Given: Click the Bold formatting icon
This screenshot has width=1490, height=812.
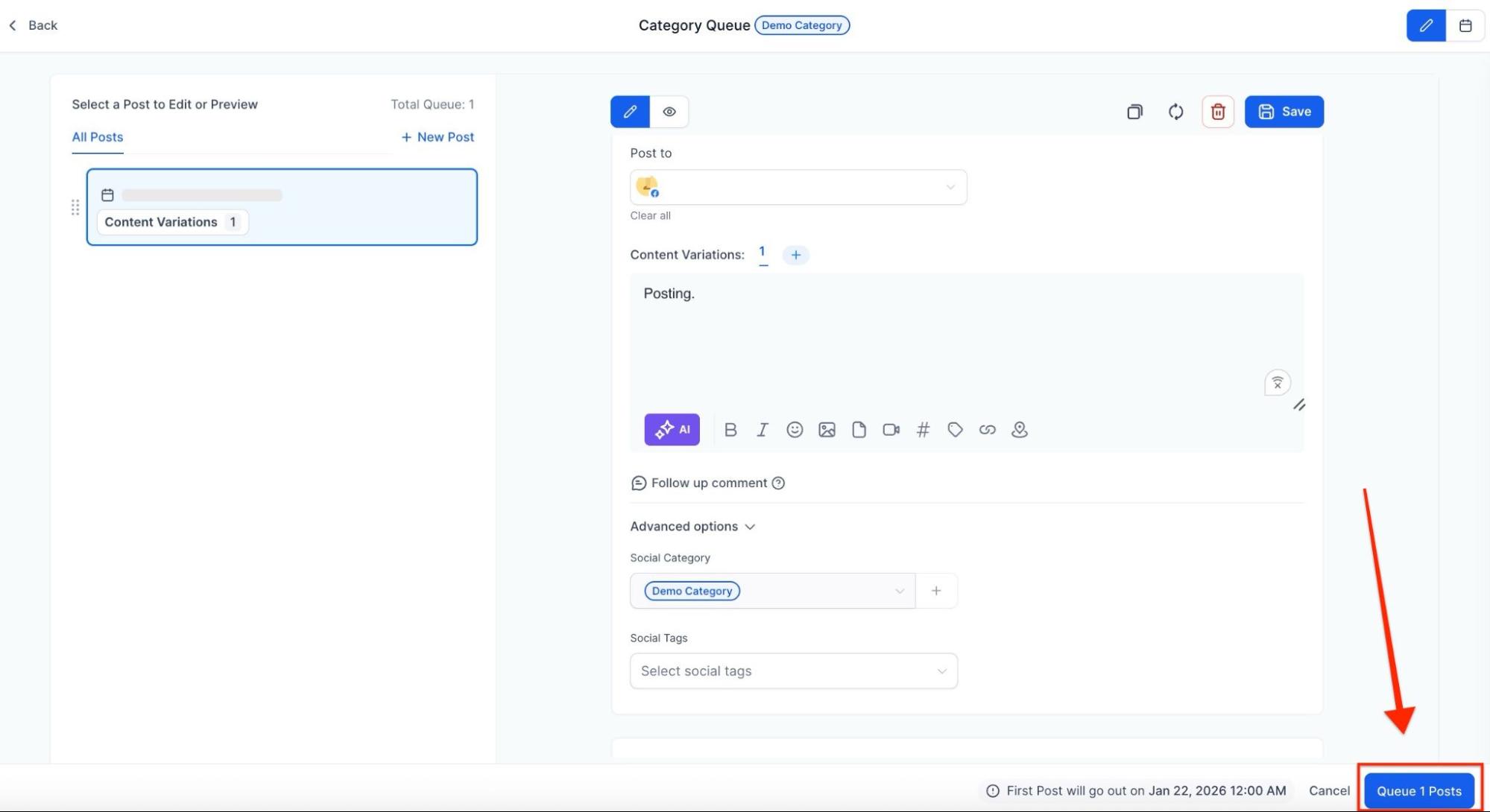Looking at the screenshot, I should point(730,430).
